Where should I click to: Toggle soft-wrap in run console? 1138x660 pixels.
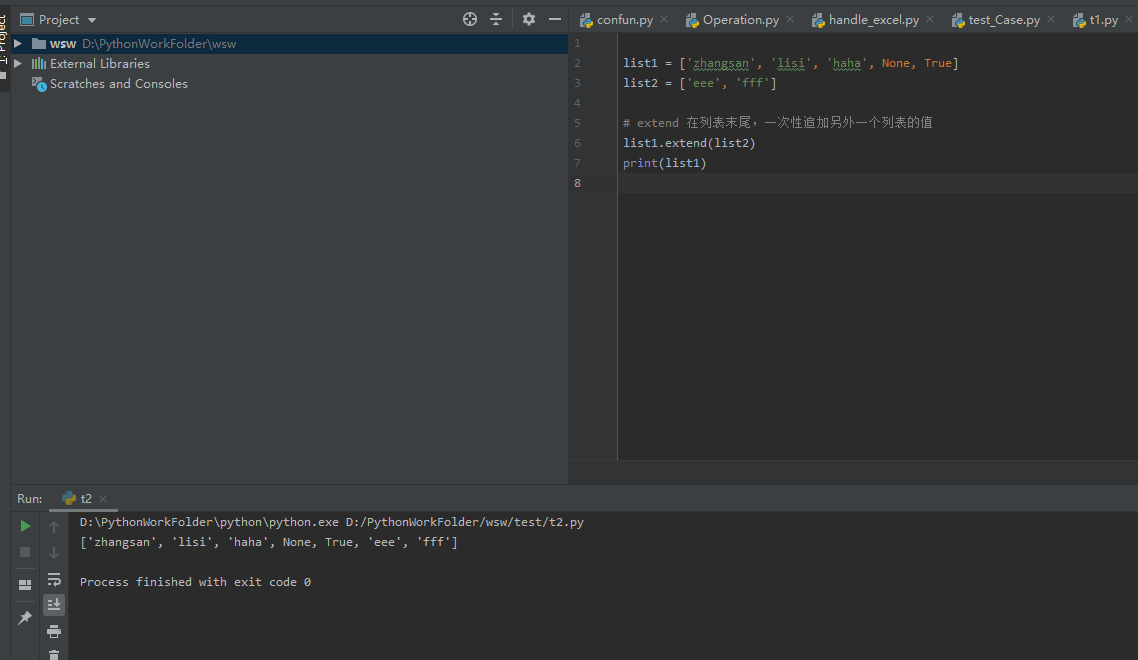click(54, 579)
